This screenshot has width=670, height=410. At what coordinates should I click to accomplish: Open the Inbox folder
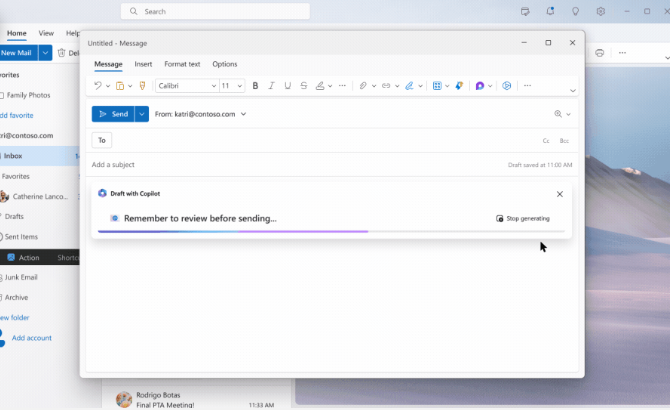click(40, 156)
